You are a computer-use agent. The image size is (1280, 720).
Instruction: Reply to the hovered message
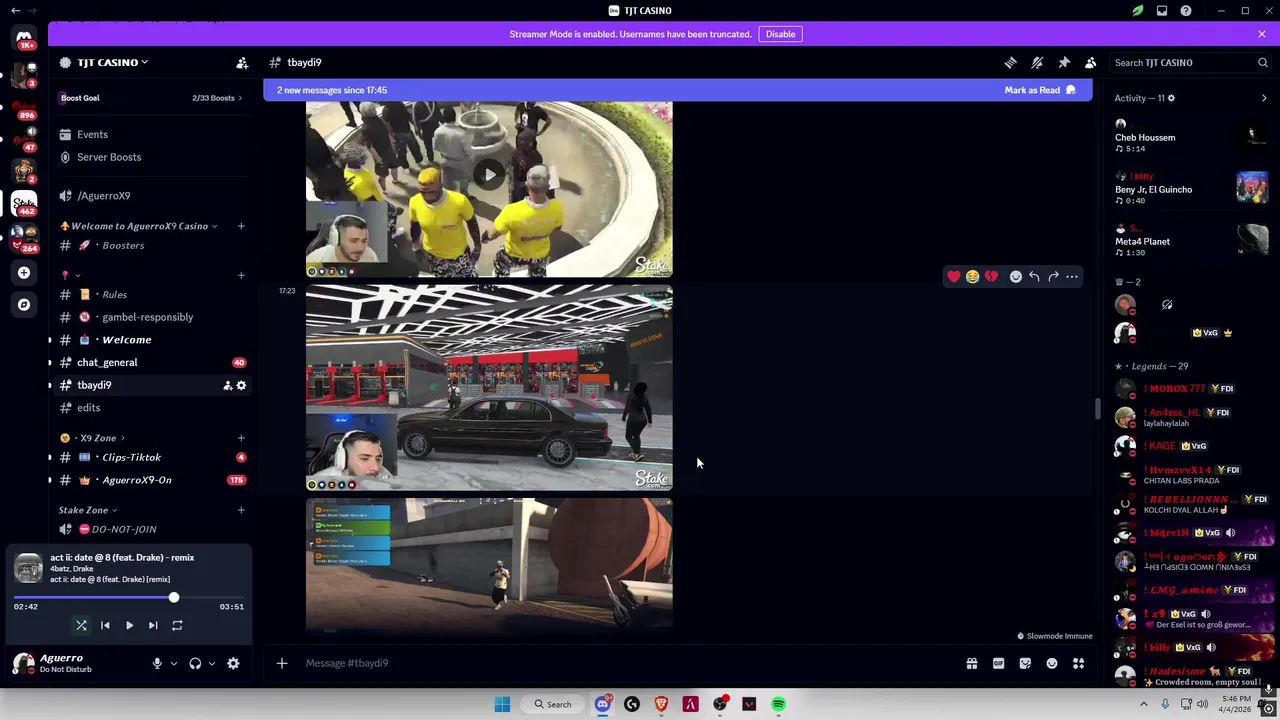tap(1034, 276)
